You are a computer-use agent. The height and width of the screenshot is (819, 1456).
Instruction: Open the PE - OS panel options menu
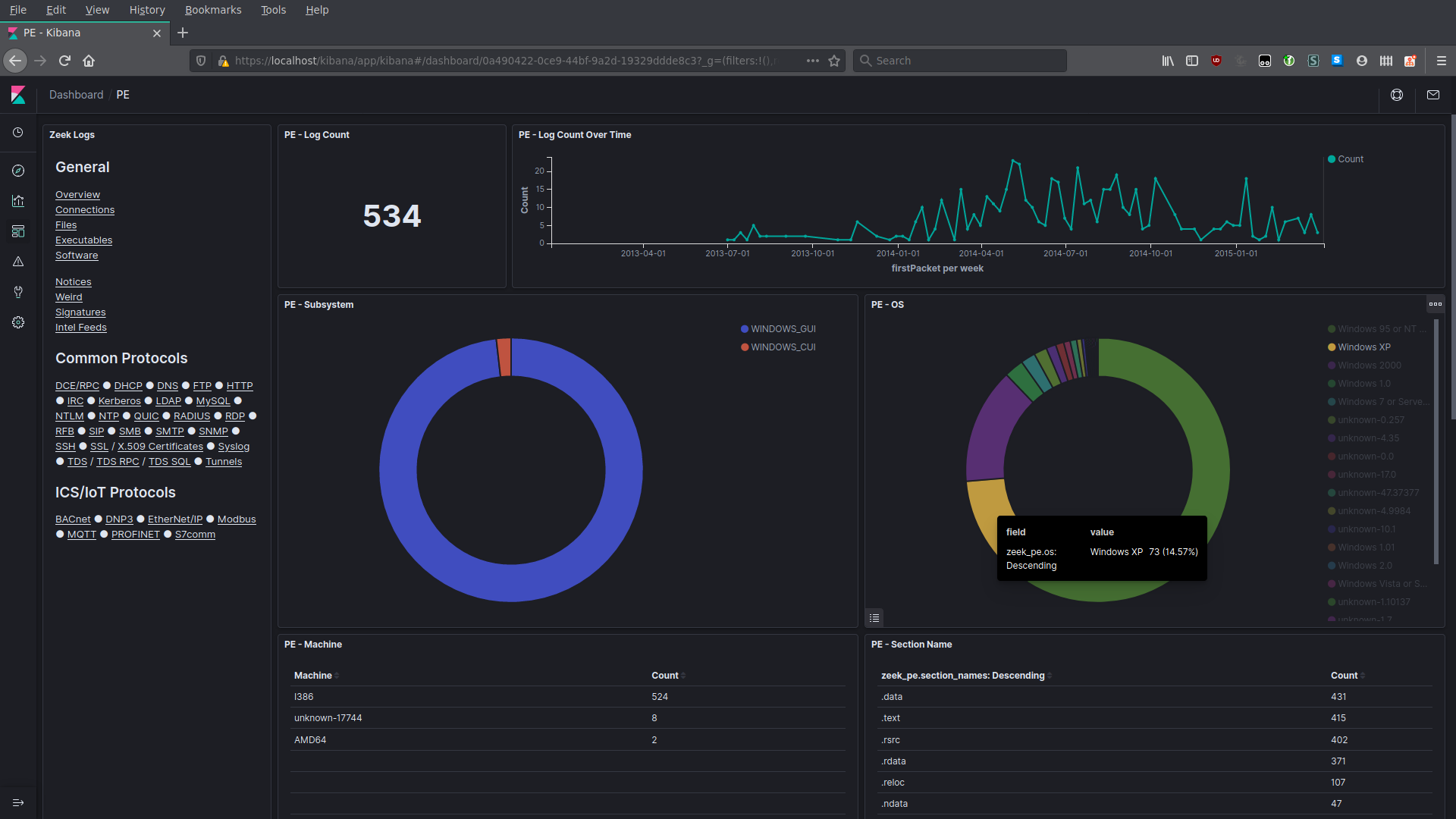(x=1436, y=303)
